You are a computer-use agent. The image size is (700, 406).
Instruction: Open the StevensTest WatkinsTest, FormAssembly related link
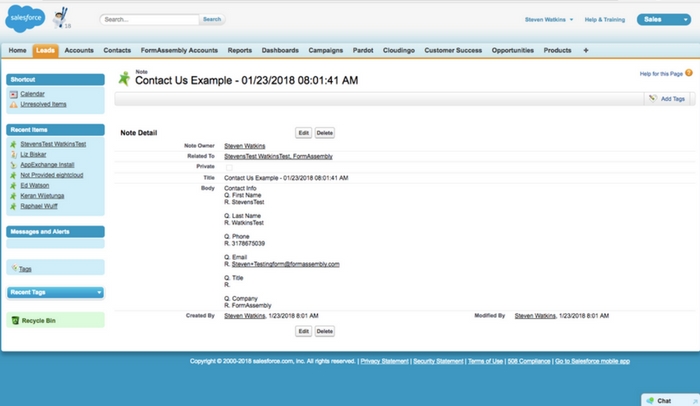click(x=278, y=156)
